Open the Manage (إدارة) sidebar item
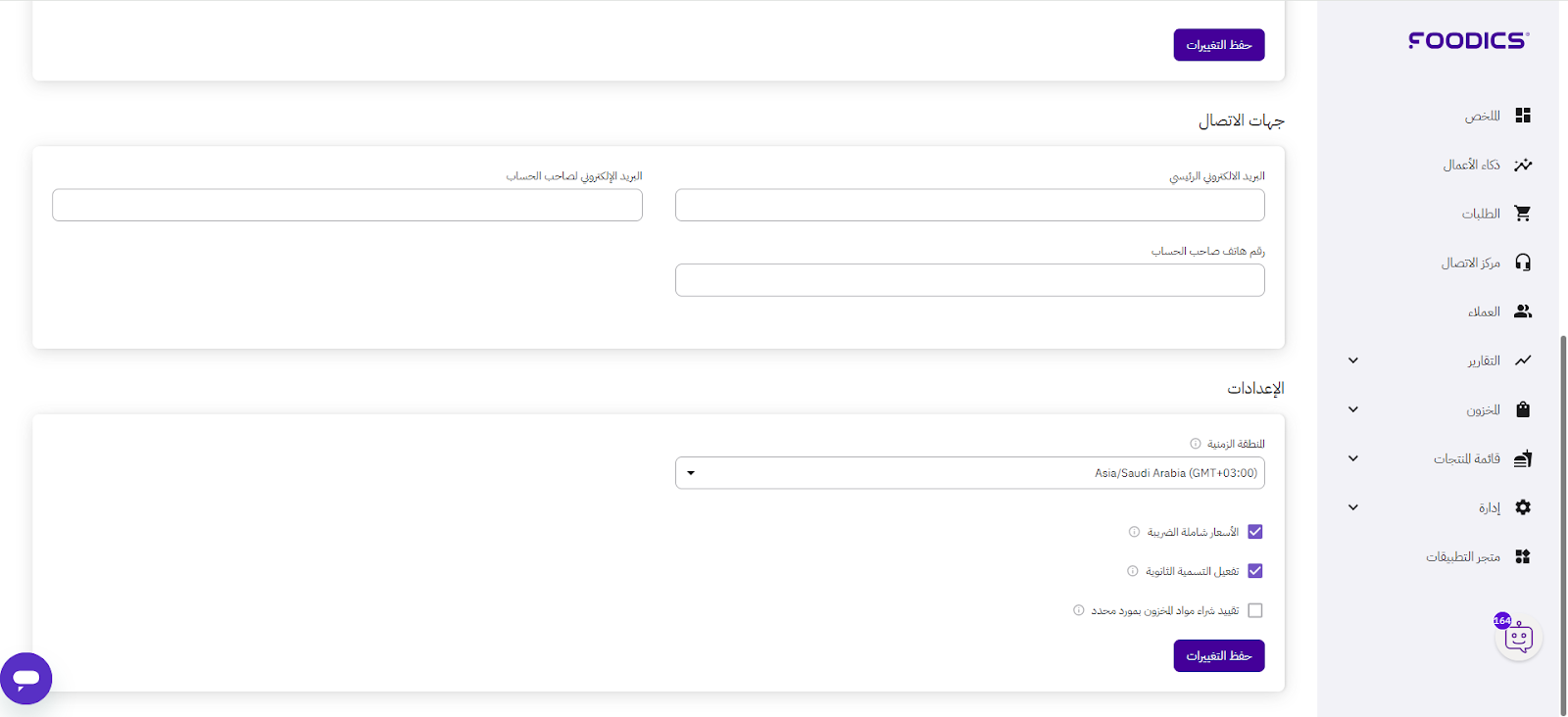Screen dimensions: 1568x717 (1490, 507)
